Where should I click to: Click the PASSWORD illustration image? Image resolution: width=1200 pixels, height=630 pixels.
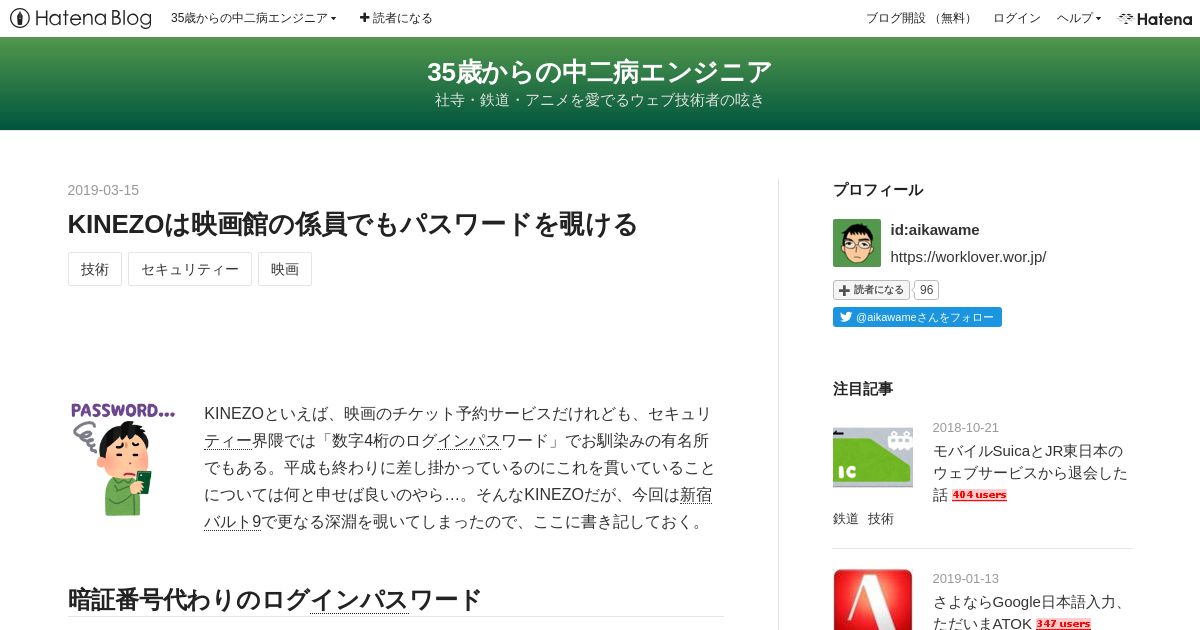click(x=122, y=459)
